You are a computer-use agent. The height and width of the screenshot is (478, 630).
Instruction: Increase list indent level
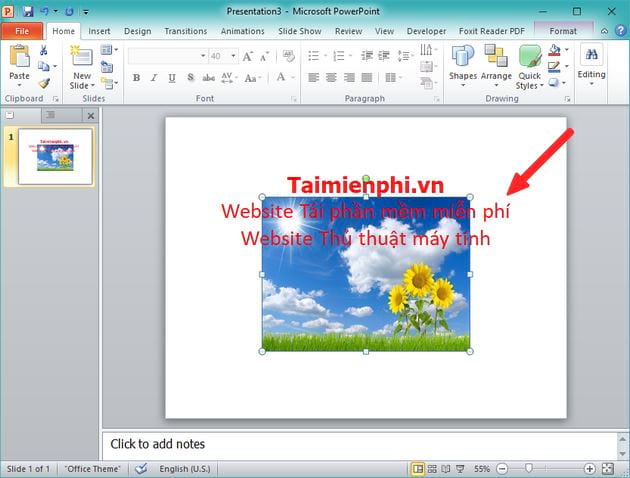point(384,56)
